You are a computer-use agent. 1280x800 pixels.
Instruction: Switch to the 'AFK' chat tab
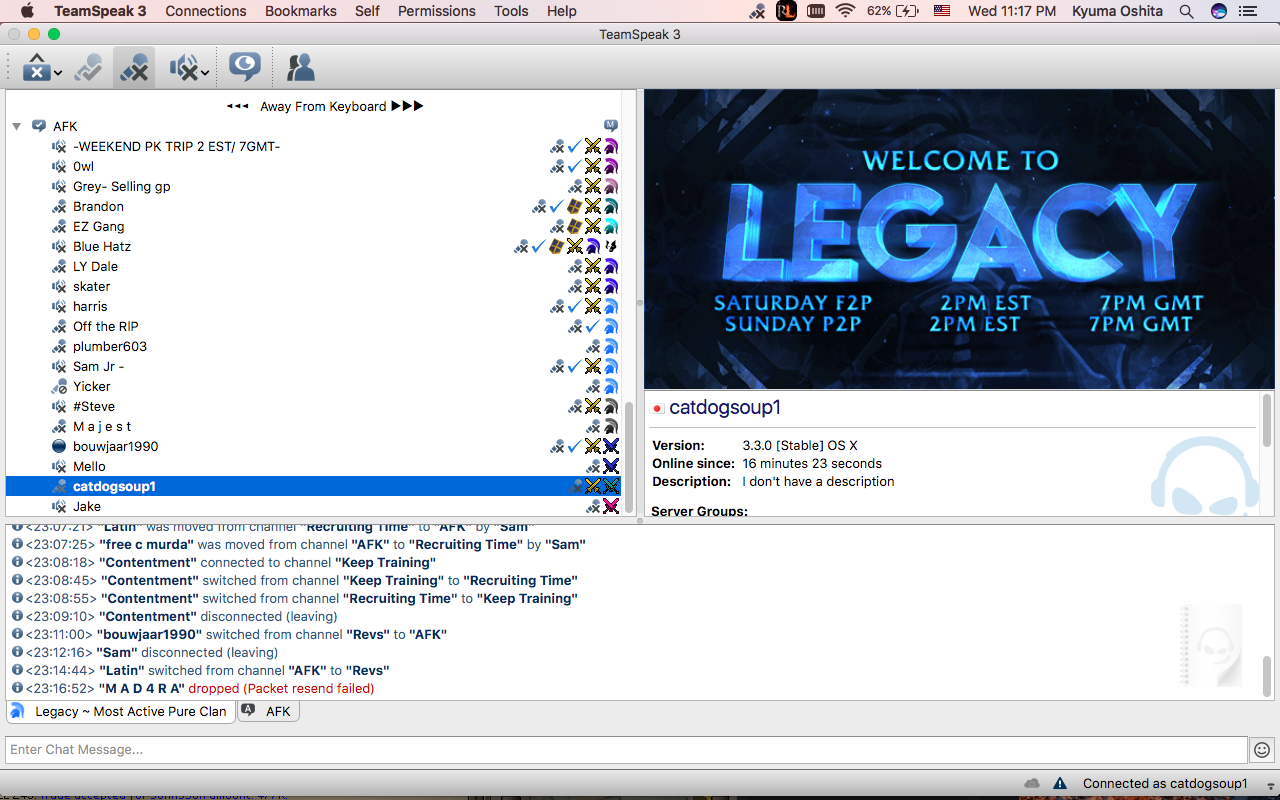click(268, 712)
